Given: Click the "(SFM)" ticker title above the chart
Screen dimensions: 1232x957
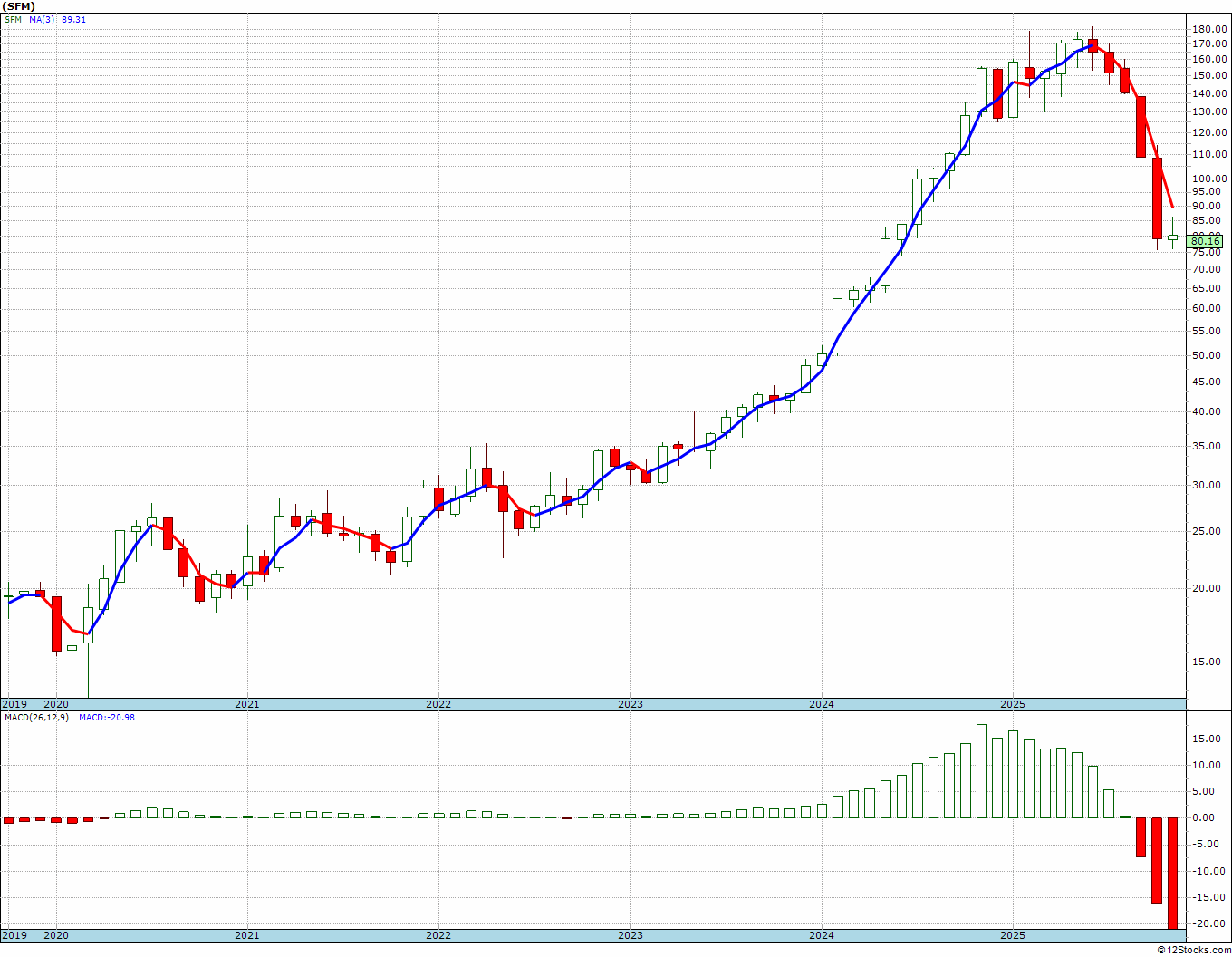Looking at the screenshot, I should coord(18,6).
